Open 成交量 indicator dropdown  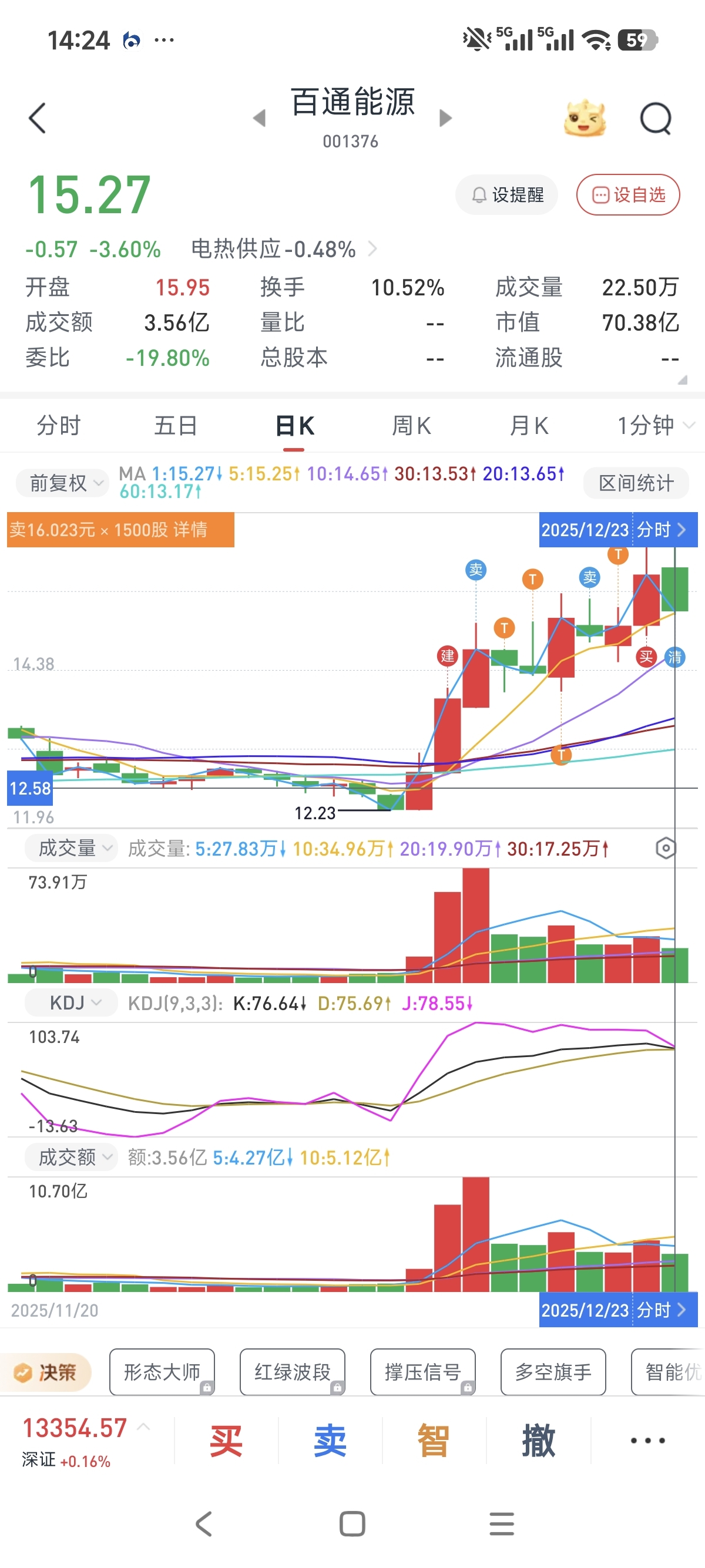click(x=70, y=848)
